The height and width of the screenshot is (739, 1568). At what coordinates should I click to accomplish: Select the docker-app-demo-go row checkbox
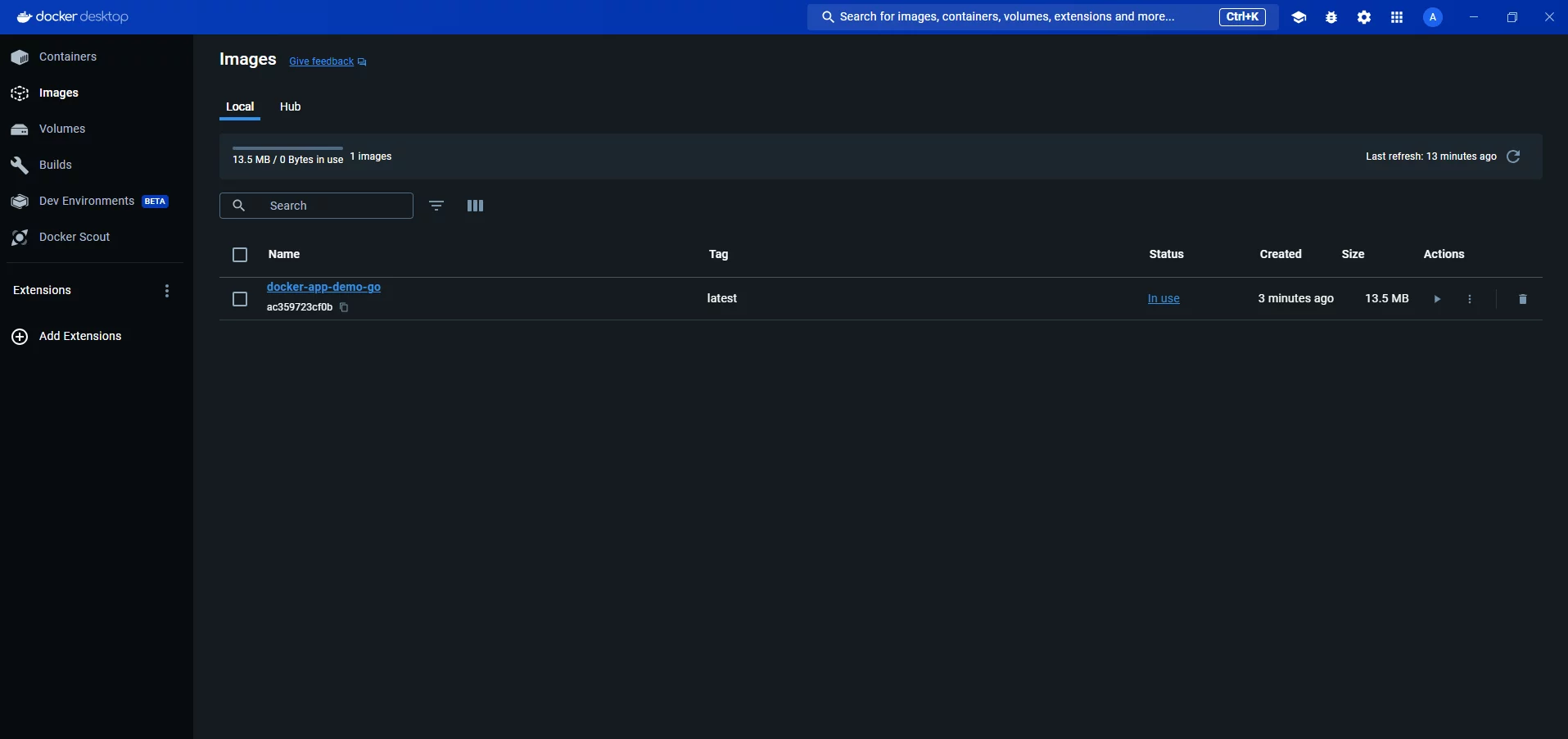240,299
